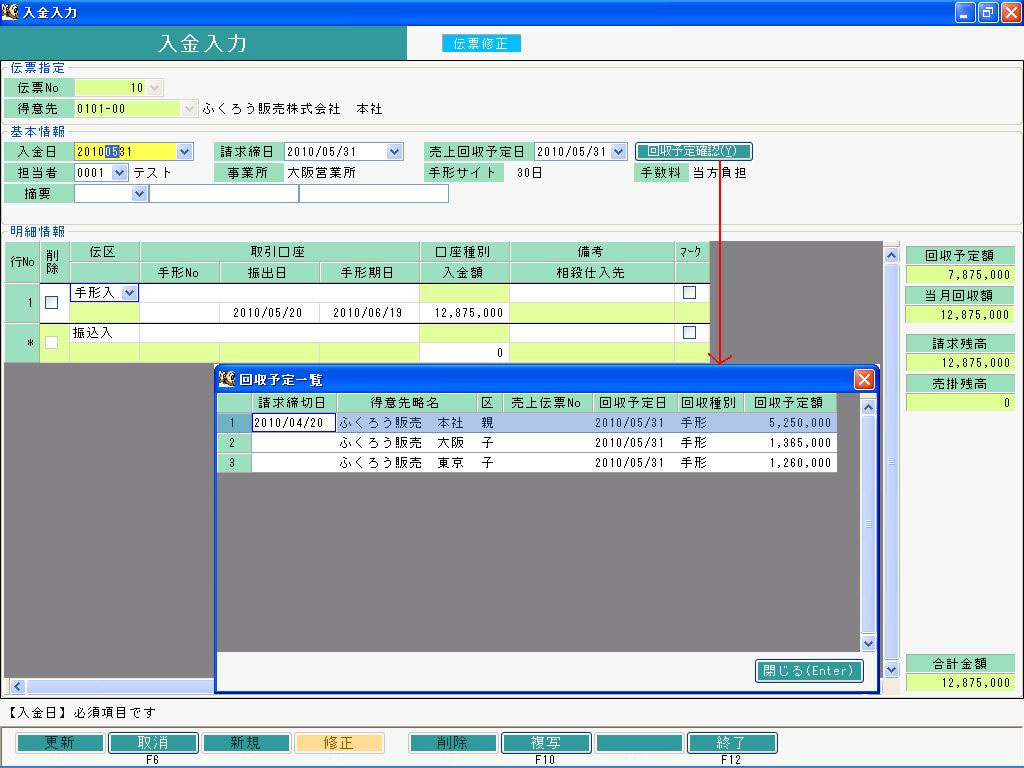Click the 手形期日 cell 2010/06/19
Image resolution: width=1024 pixels, height=768 pixels.
[369, 313]
